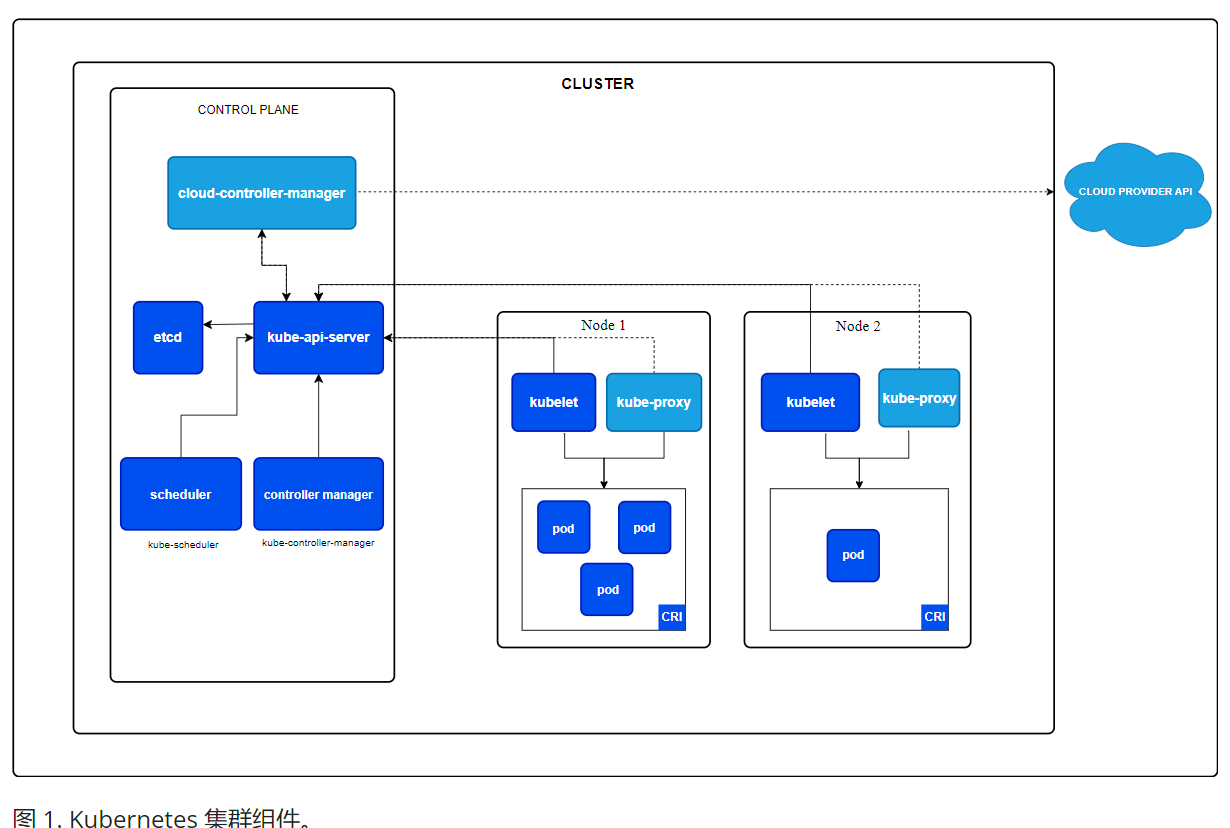The height and width of the screenshot is (828, 1230).
Task: Click the cloud-controller-manager box
Action: [261, 193]
